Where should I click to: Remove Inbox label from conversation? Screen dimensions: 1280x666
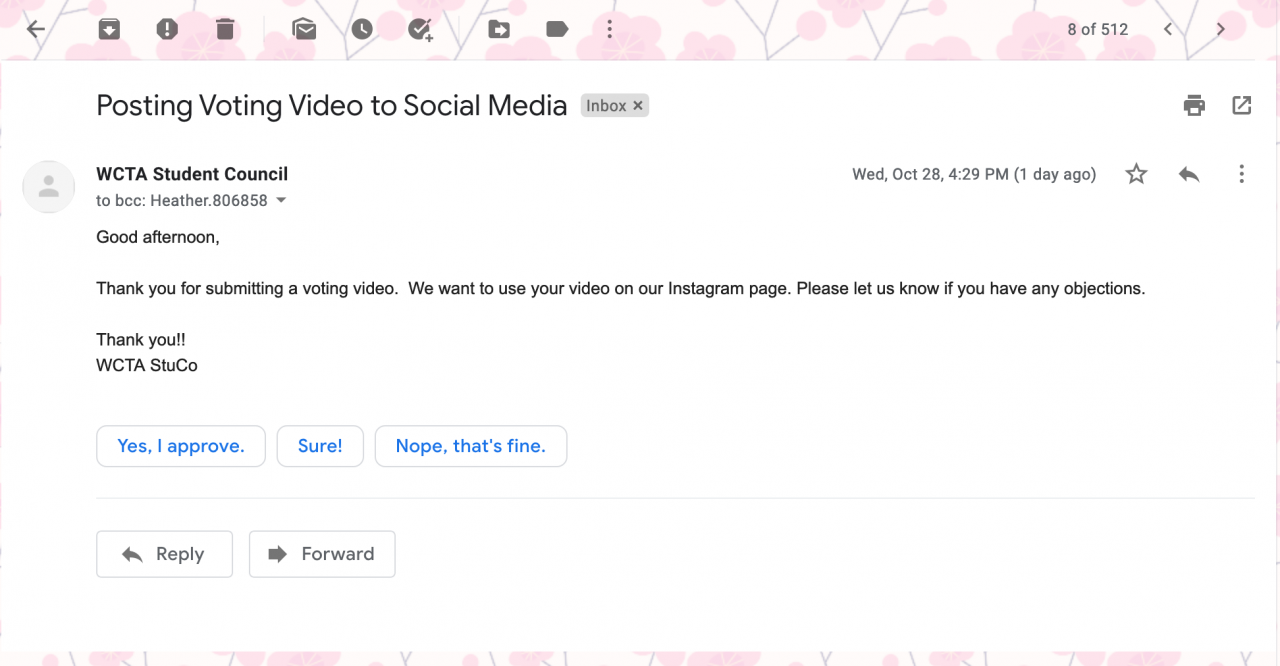(638, 105)
